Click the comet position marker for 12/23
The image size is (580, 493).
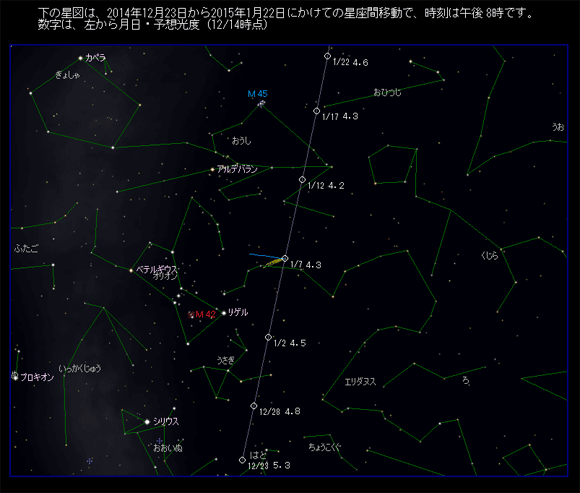[242, 460]
